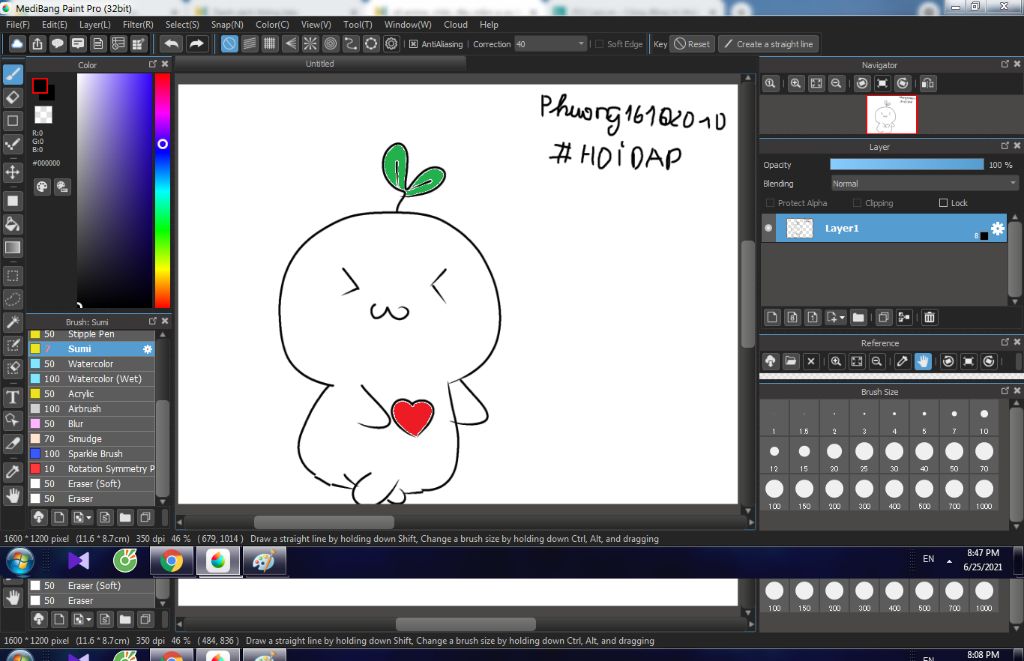The width and height of the screenshot is (1024, 661).
Task: Select the Eraser tool in left toolbar
Action: (x=12, y=97)
